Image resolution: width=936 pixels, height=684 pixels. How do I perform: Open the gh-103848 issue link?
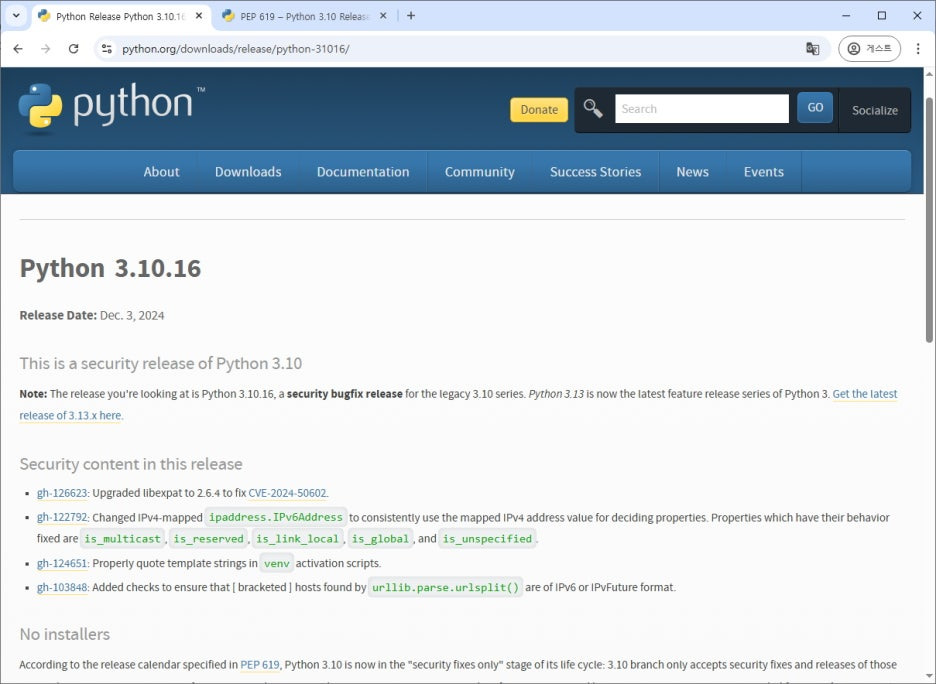[62, 587]
